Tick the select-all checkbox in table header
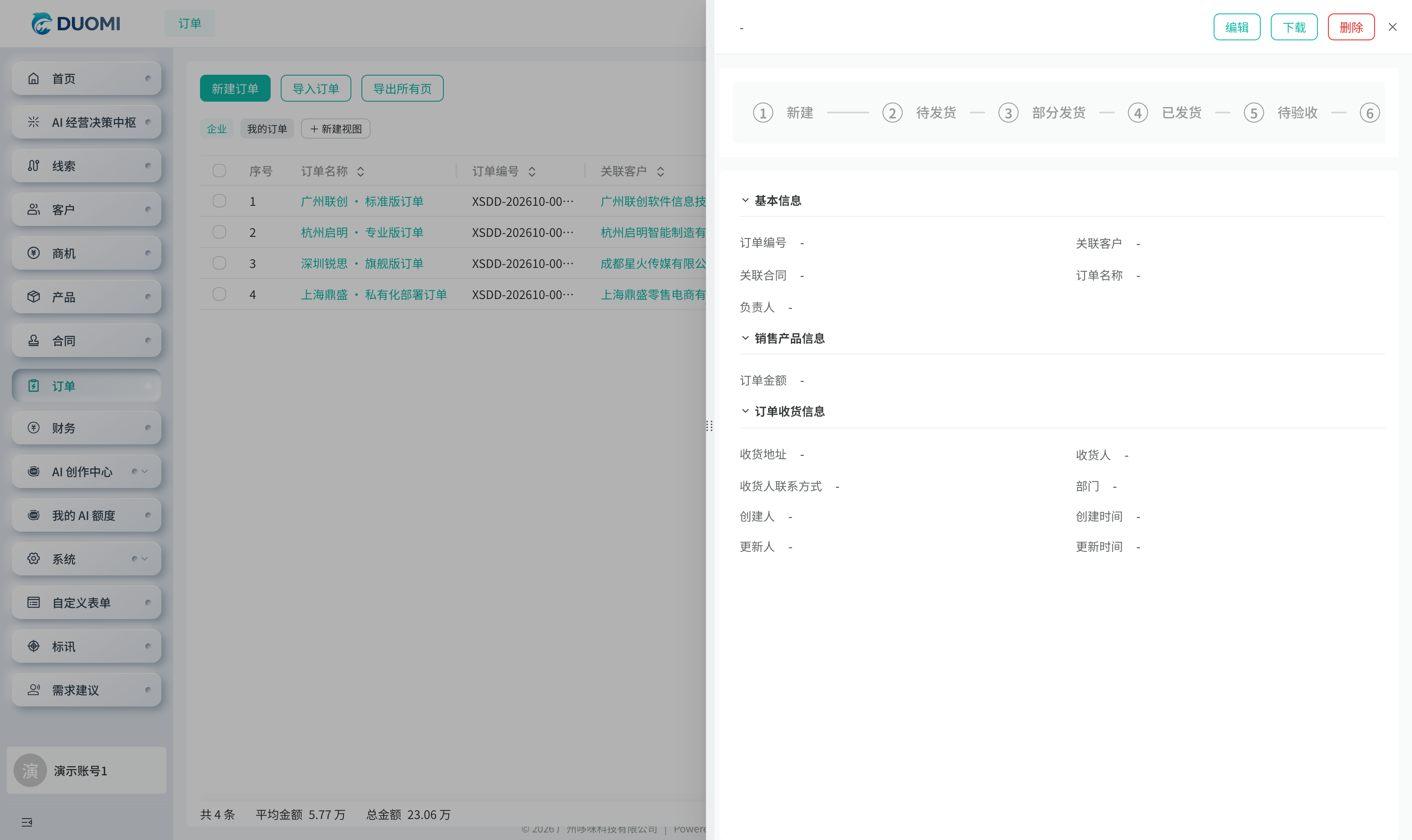This screenshot has height=840, width=1412. point(219,171)
